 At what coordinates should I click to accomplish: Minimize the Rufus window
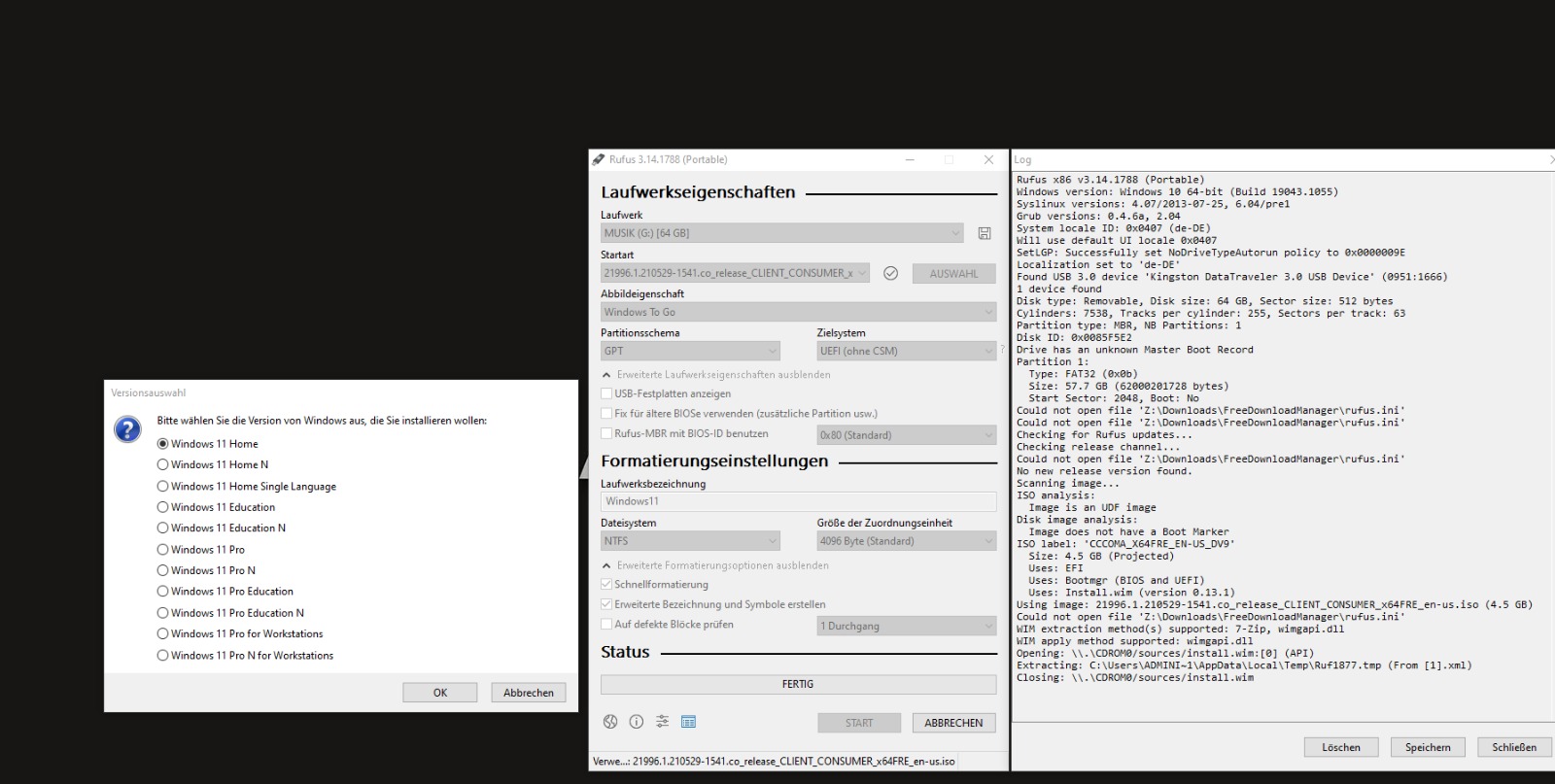[910, 159]
